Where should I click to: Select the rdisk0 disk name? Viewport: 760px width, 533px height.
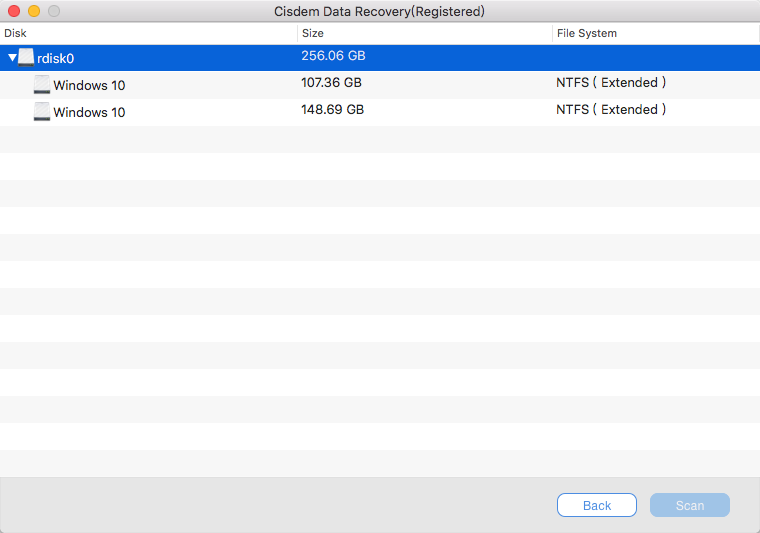click(56, 59)
